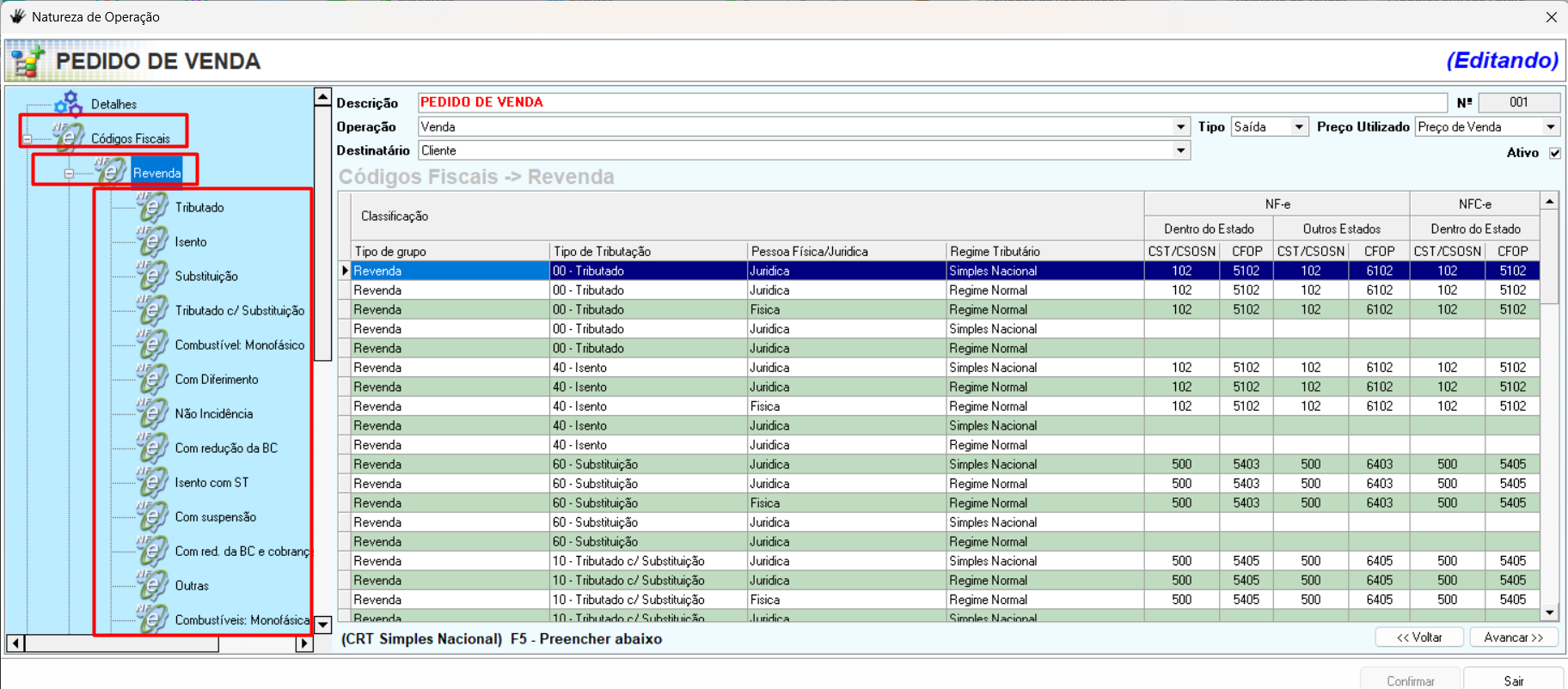Click the icon beside Outras
Screen dimensions: 1568x689
pyautogui.click(x=151, y=585)
